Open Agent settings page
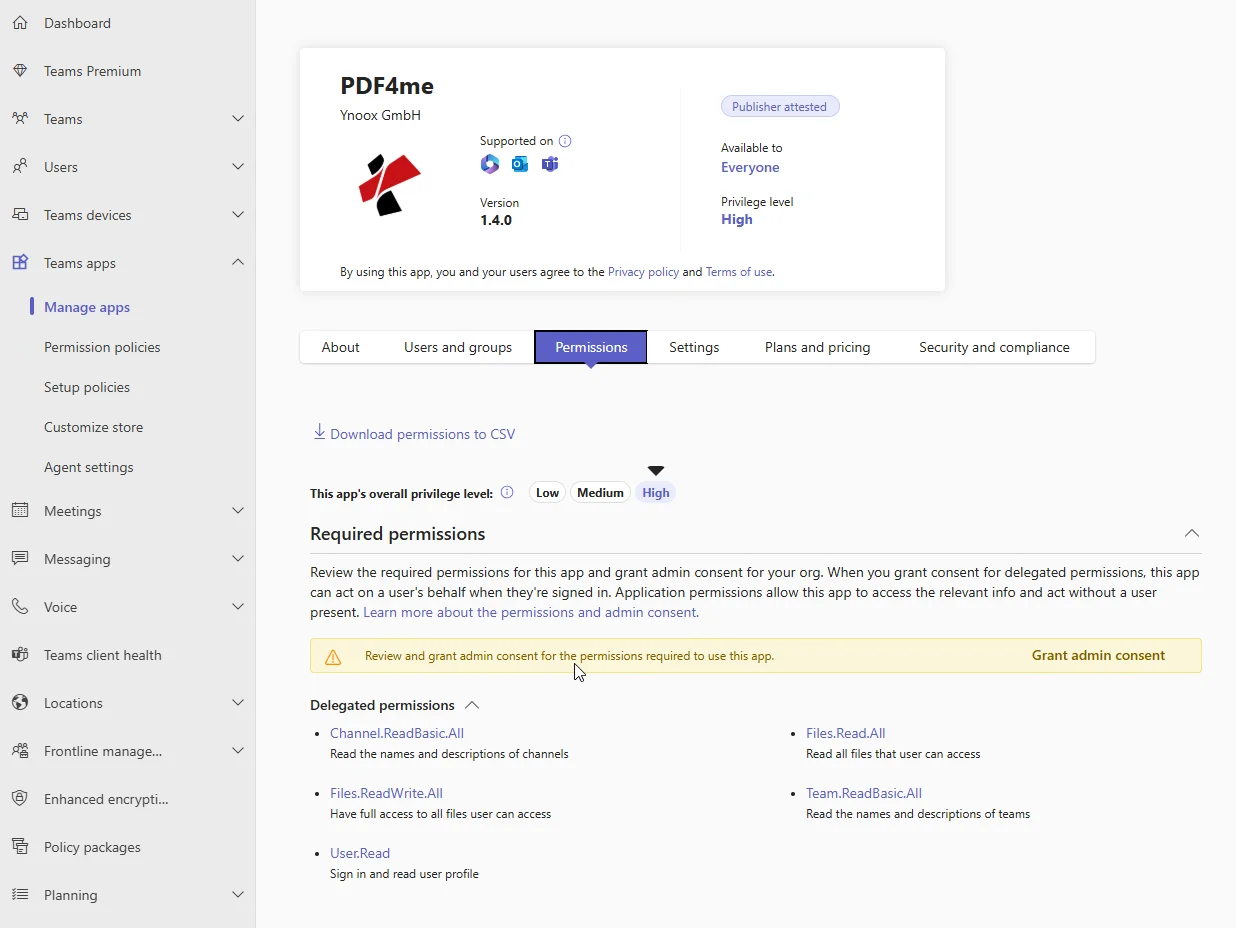Viewport: 1236px width, 928px height. tap(89, 467)
